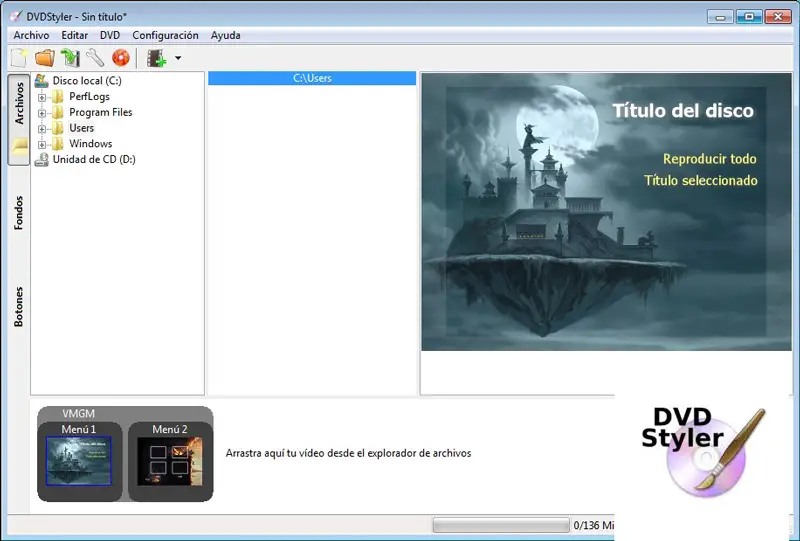Open the Editar menu
This screenshot has height=541, width=800.
click(74, 35)
